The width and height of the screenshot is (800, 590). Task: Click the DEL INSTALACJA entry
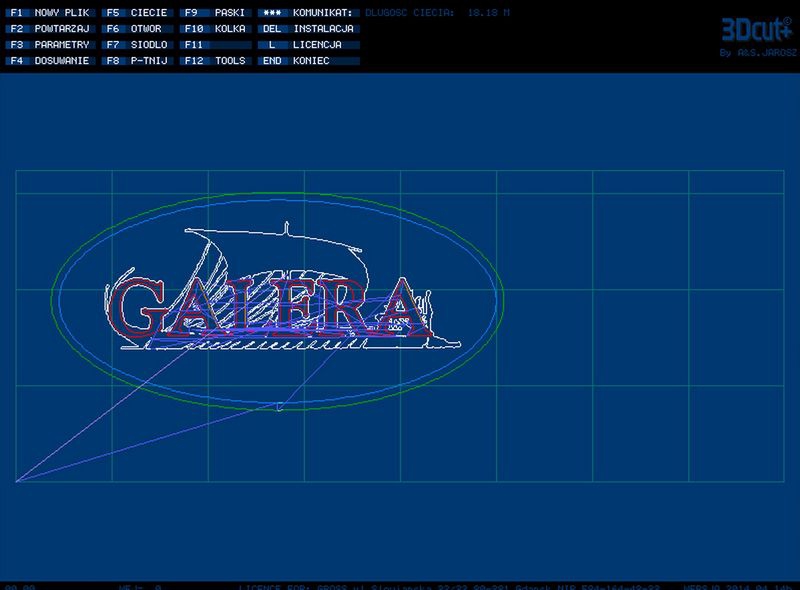click(309, 29)
